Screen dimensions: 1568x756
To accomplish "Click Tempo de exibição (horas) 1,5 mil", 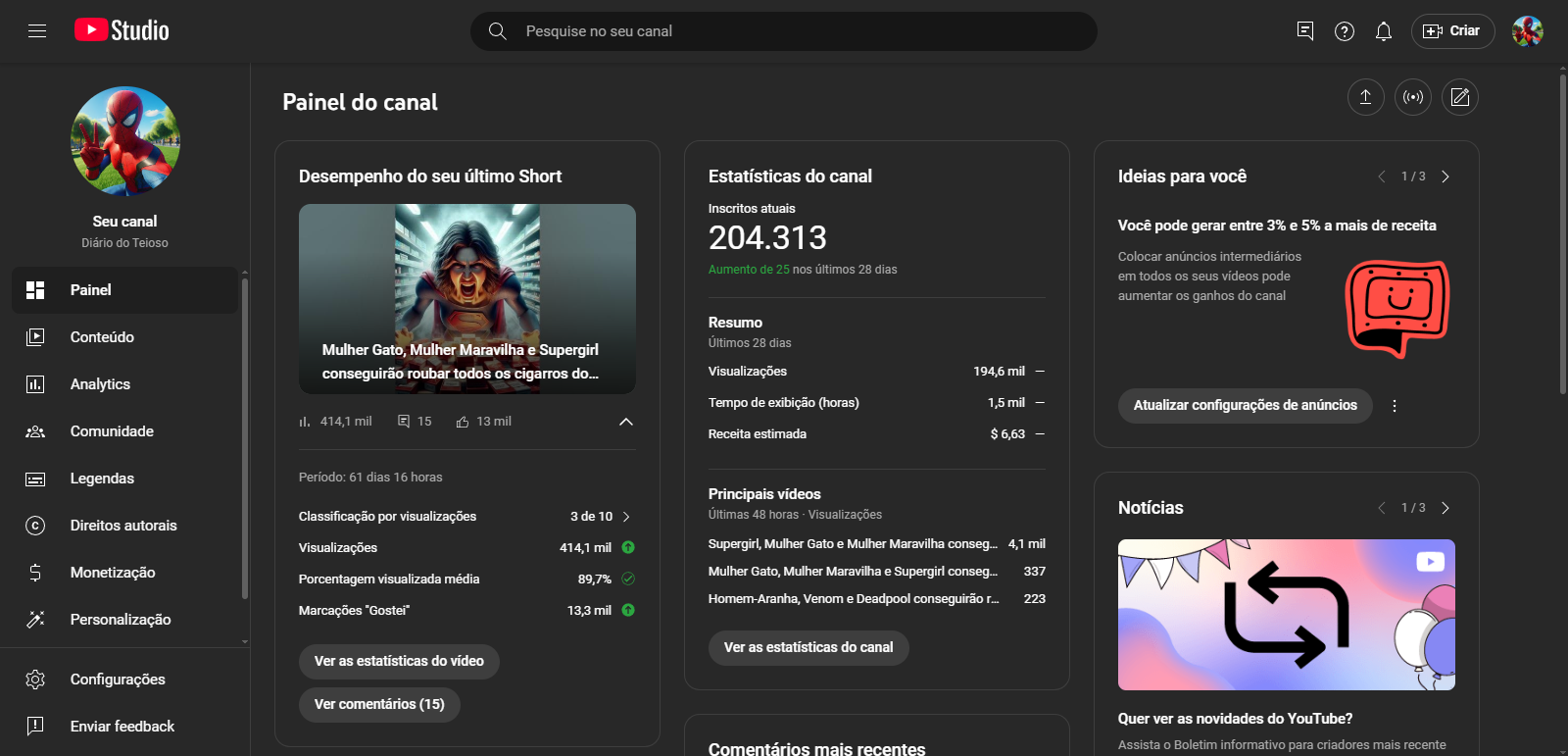I will click(877, 403).
